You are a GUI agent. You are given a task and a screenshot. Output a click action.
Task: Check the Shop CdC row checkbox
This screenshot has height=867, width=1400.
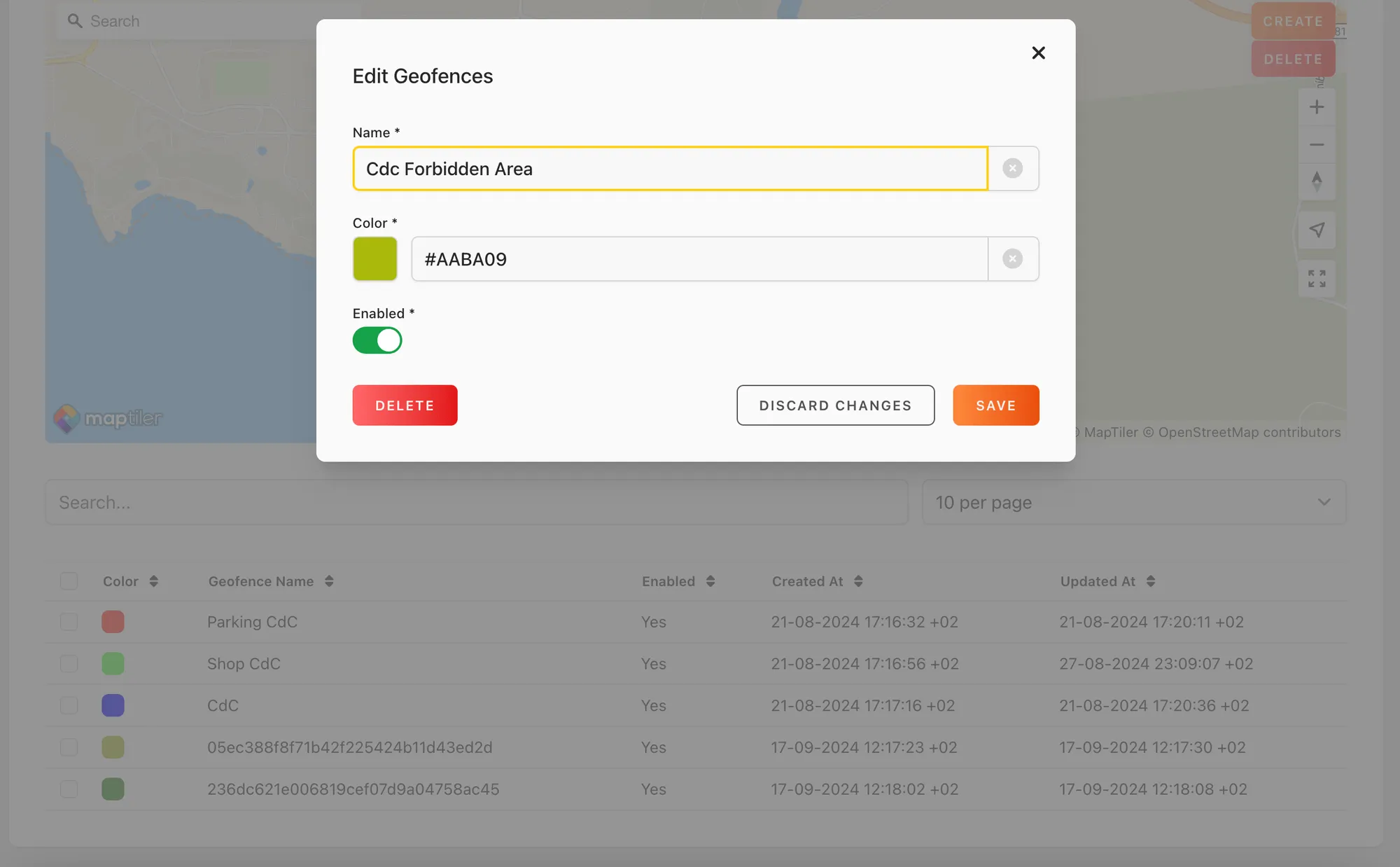[69, 663]
